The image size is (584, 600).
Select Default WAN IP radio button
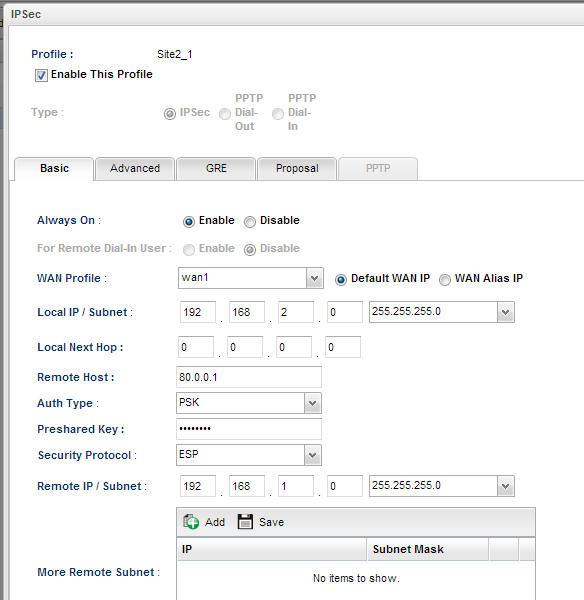[341, 280]
